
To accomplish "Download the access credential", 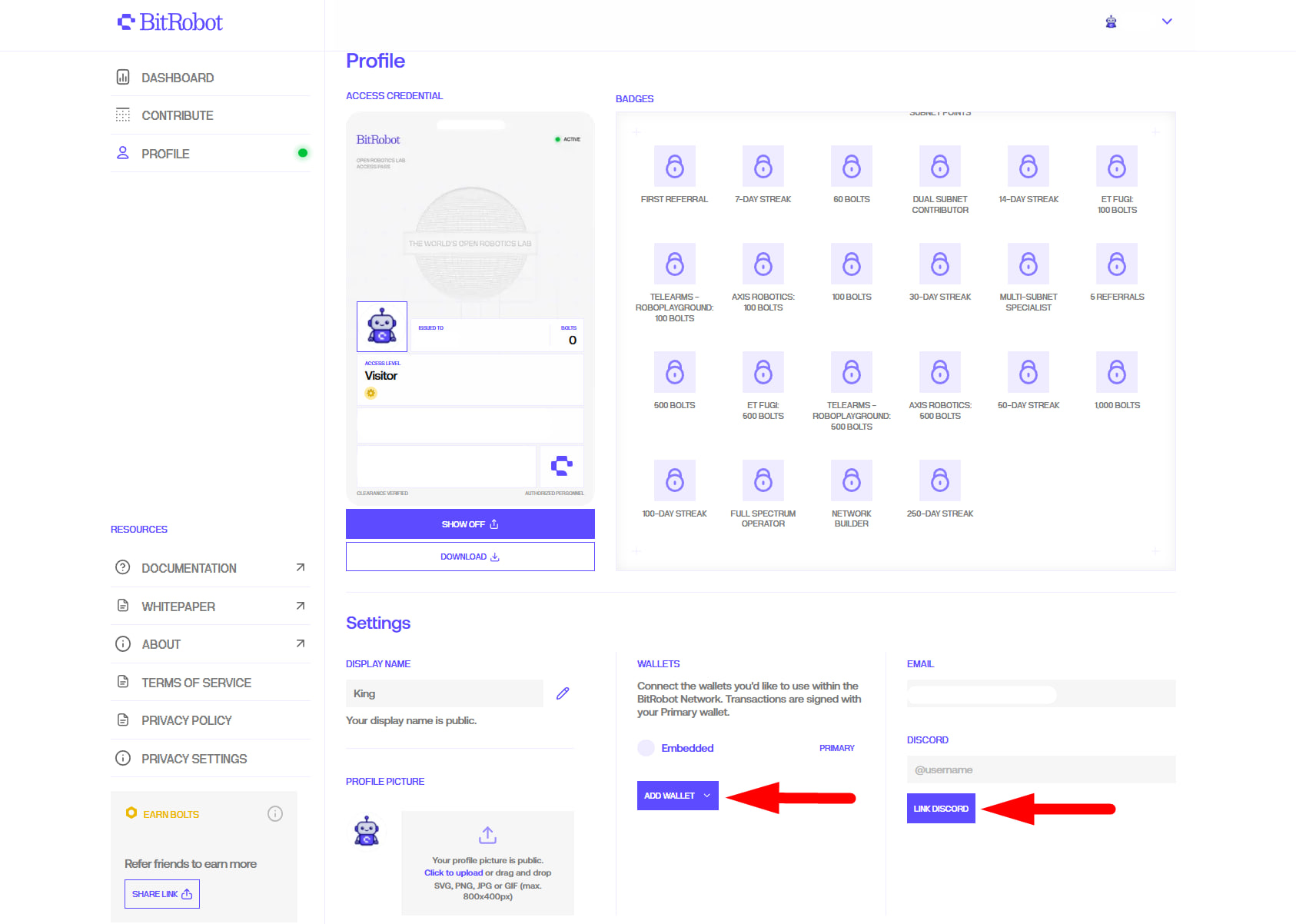I will [x=470, y=557].
